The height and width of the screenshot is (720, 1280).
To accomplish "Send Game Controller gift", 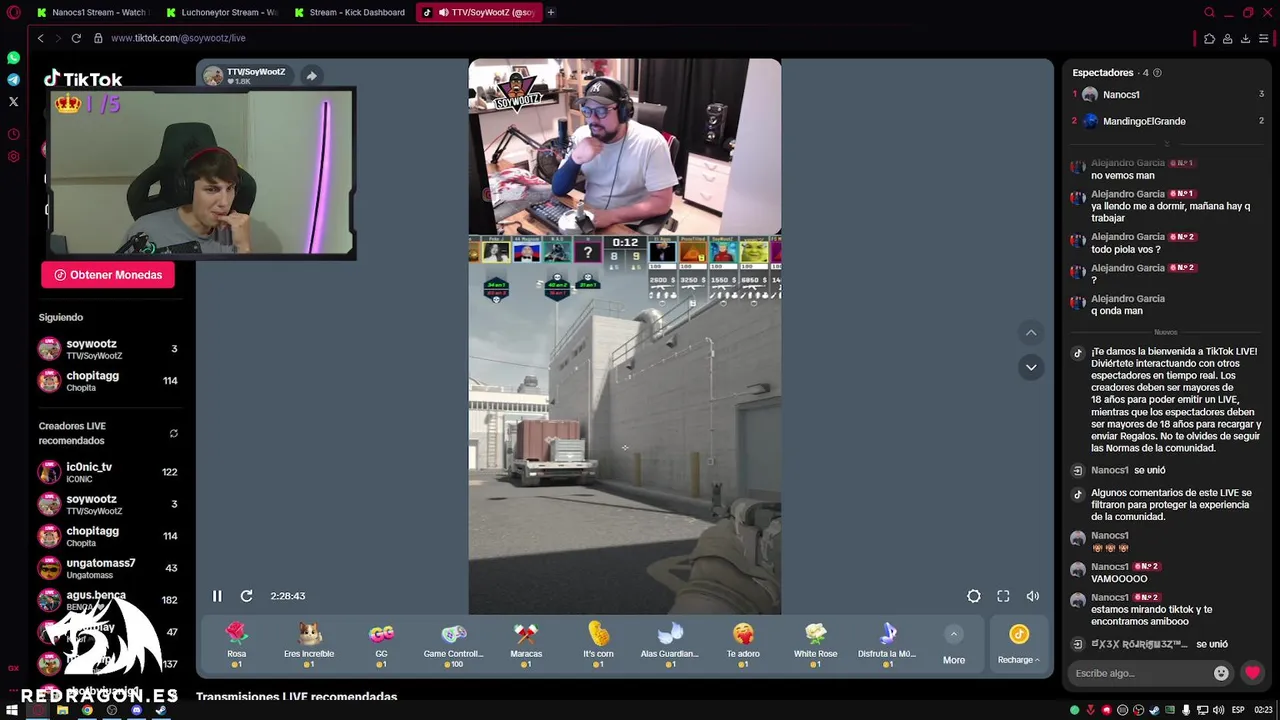I will 454,645.
